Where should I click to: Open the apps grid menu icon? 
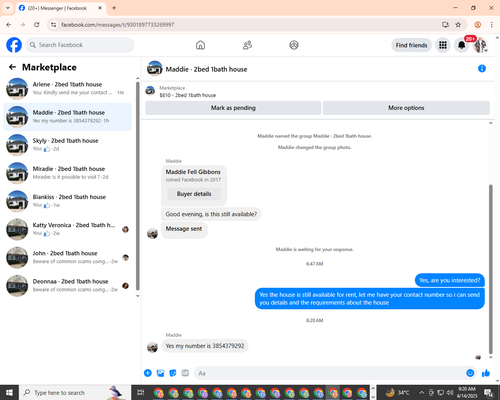click(x=443, y=45)
